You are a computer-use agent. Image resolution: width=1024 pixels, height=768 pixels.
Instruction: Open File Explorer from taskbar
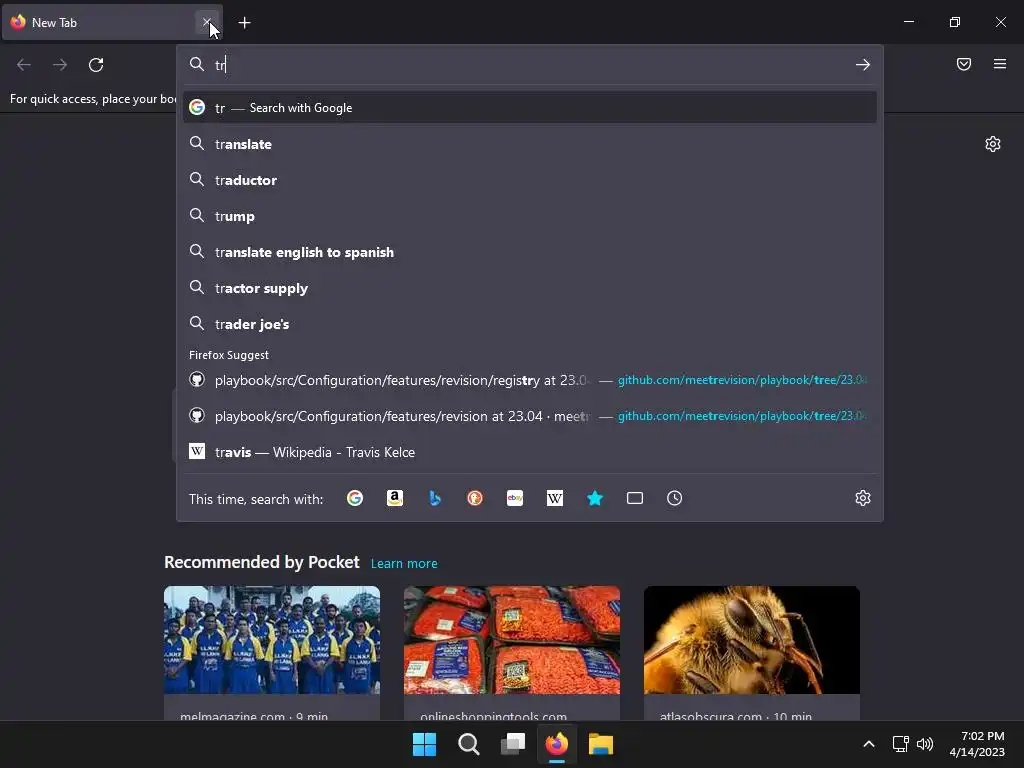pos(601,744)
